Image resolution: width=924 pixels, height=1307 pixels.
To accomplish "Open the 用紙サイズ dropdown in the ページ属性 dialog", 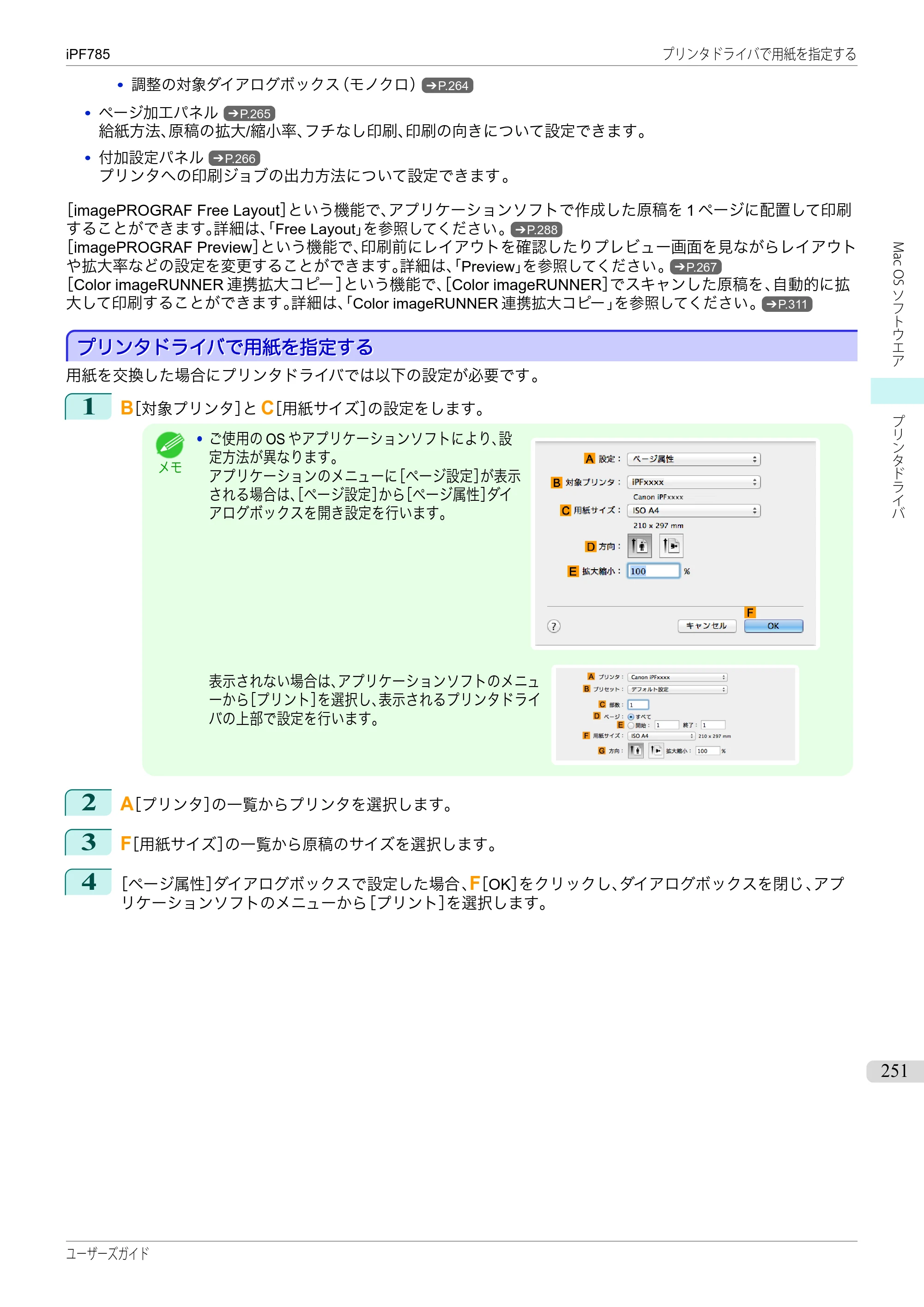I will (694, 510).
